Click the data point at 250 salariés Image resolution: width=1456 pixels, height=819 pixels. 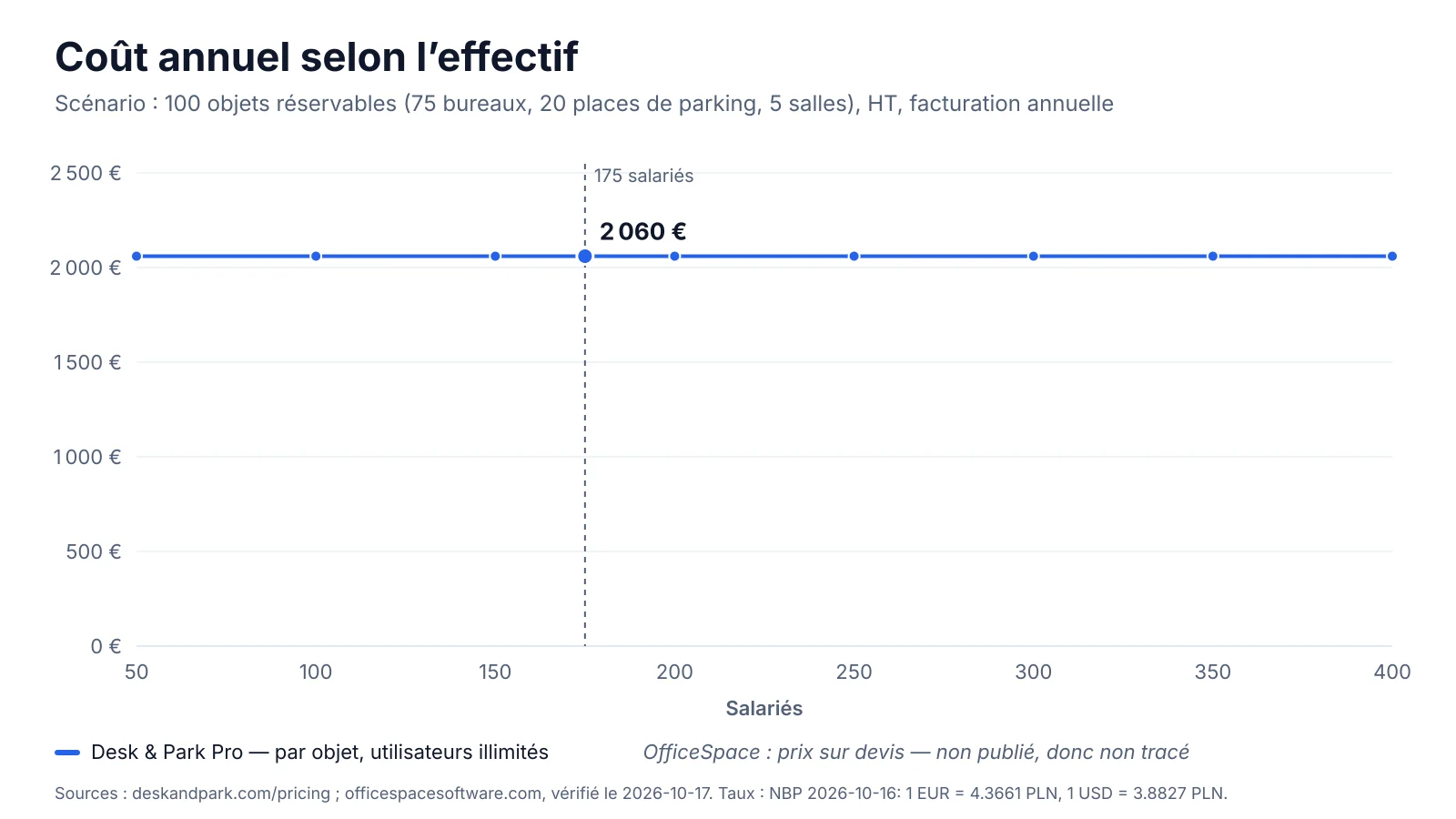click(x=854, y=257)
